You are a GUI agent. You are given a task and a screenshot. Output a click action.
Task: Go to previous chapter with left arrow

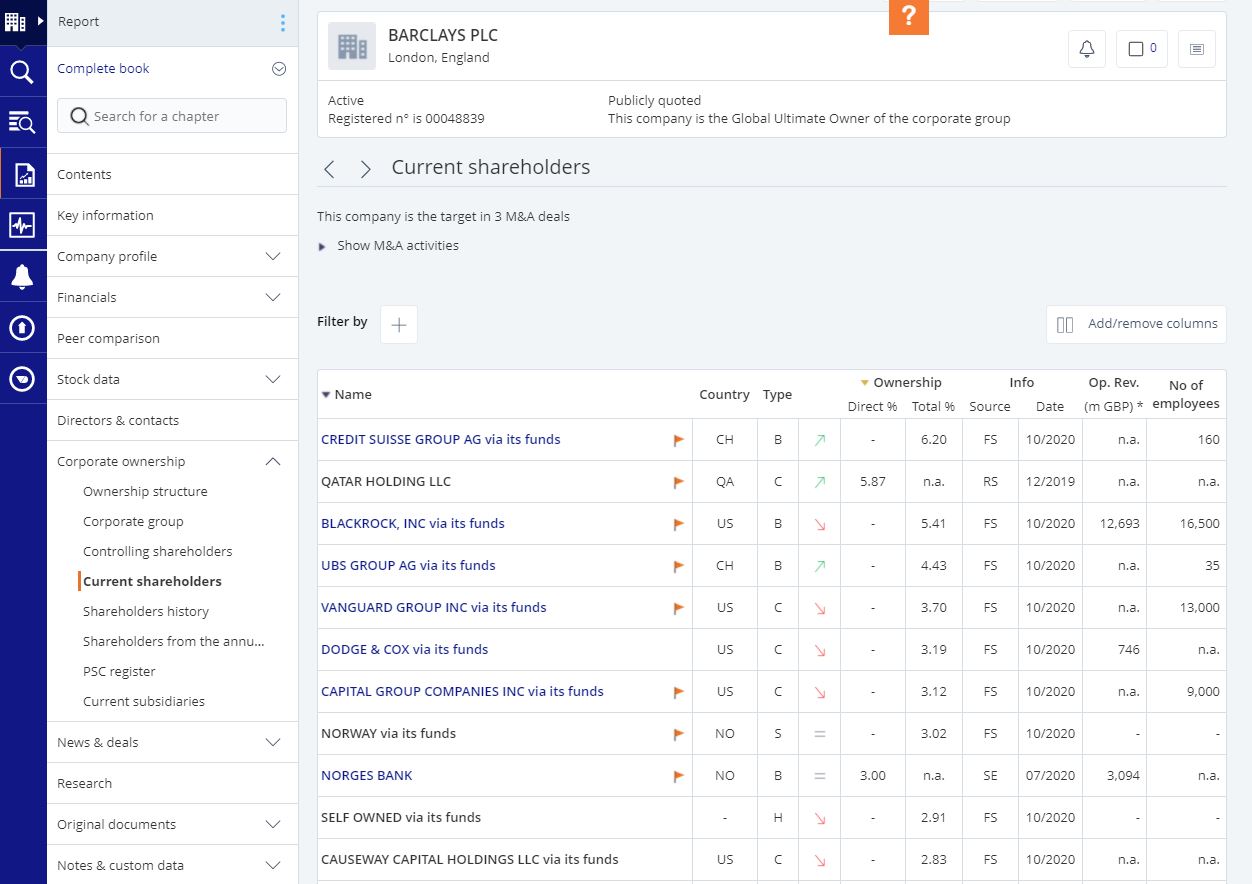click(329, 169)
